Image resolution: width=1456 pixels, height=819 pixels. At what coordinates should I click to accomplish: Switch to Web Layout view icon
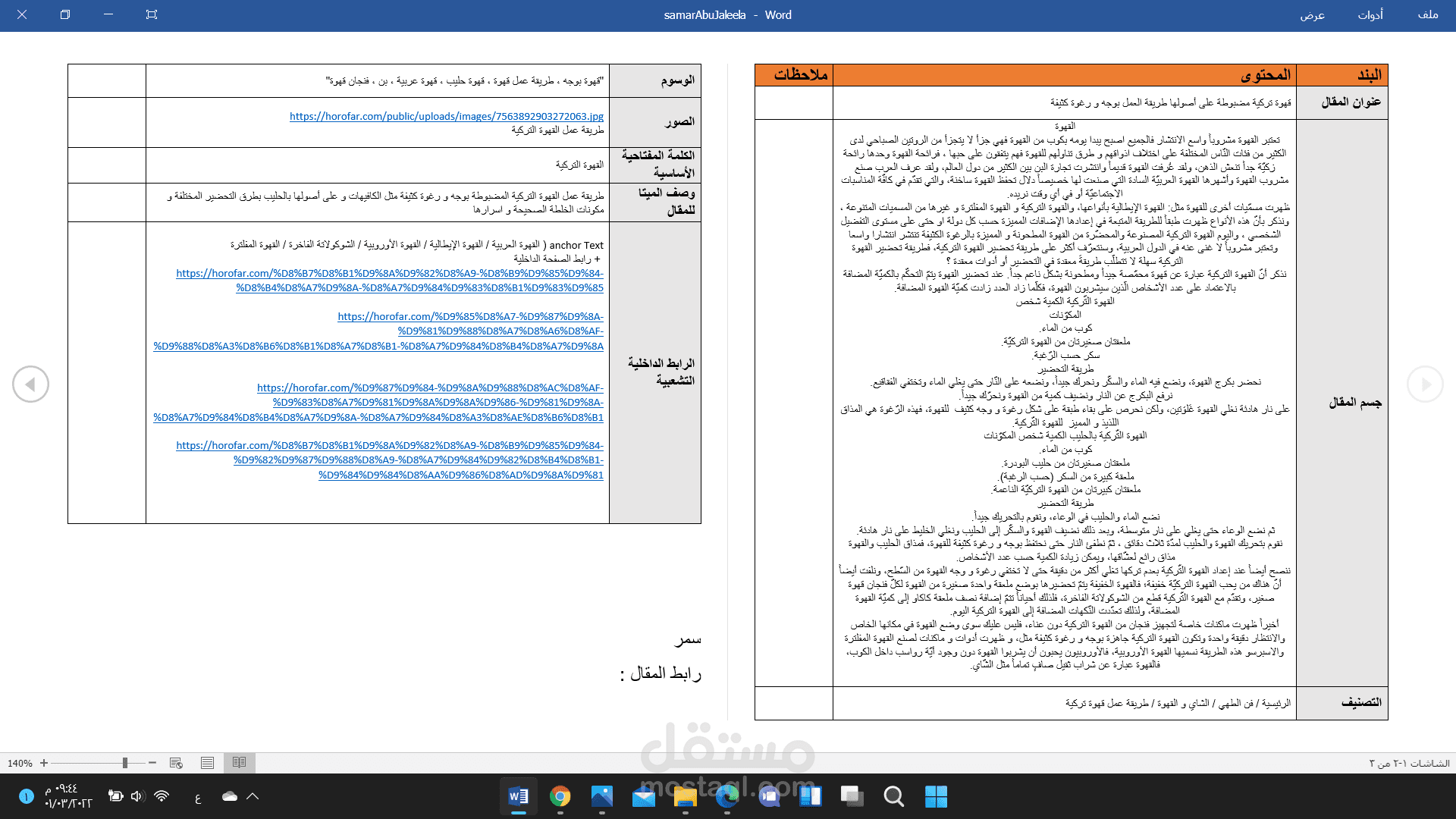pos(176,763)
